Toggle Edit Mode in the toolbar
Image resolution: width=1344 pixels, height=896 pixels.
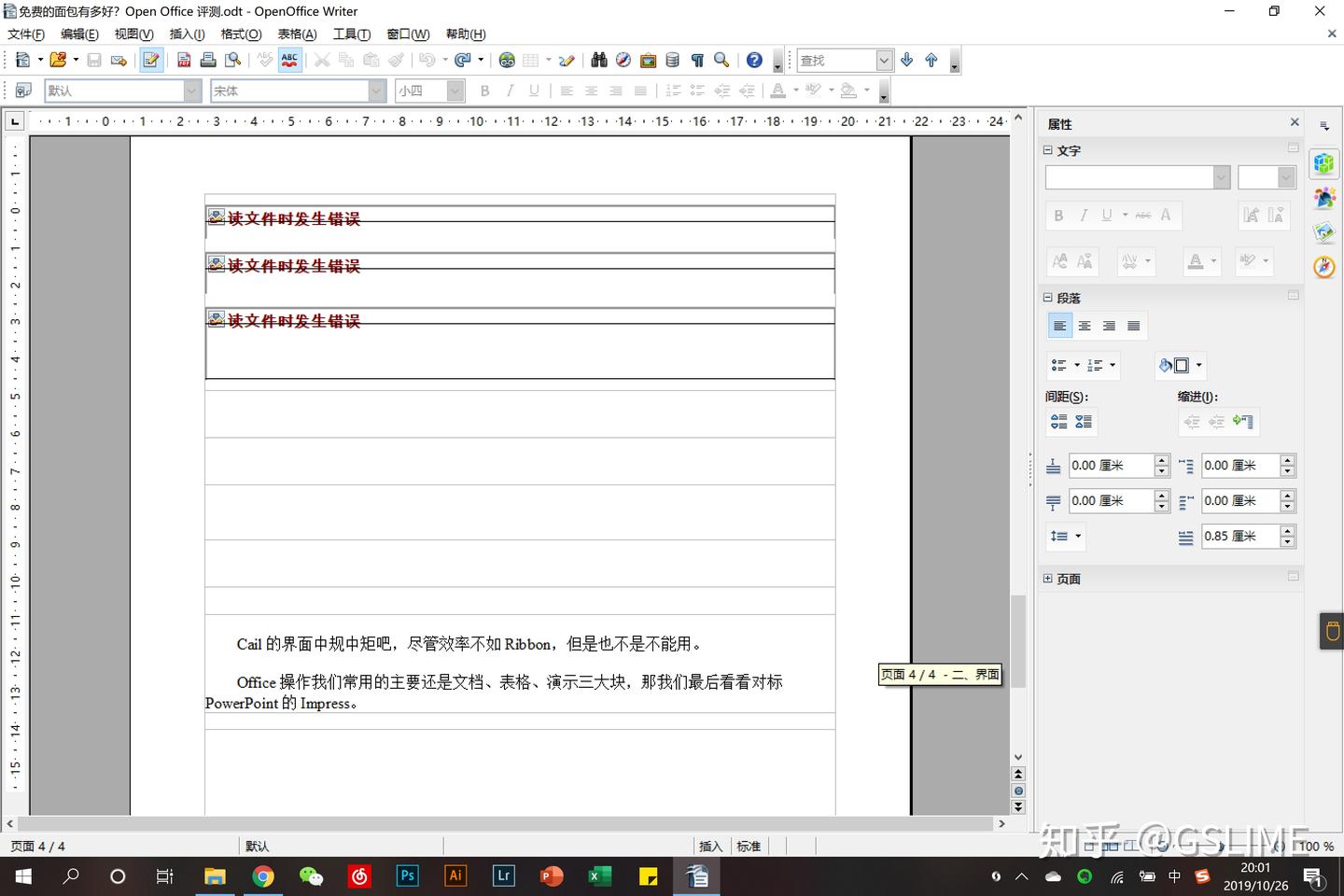(151, 59)
